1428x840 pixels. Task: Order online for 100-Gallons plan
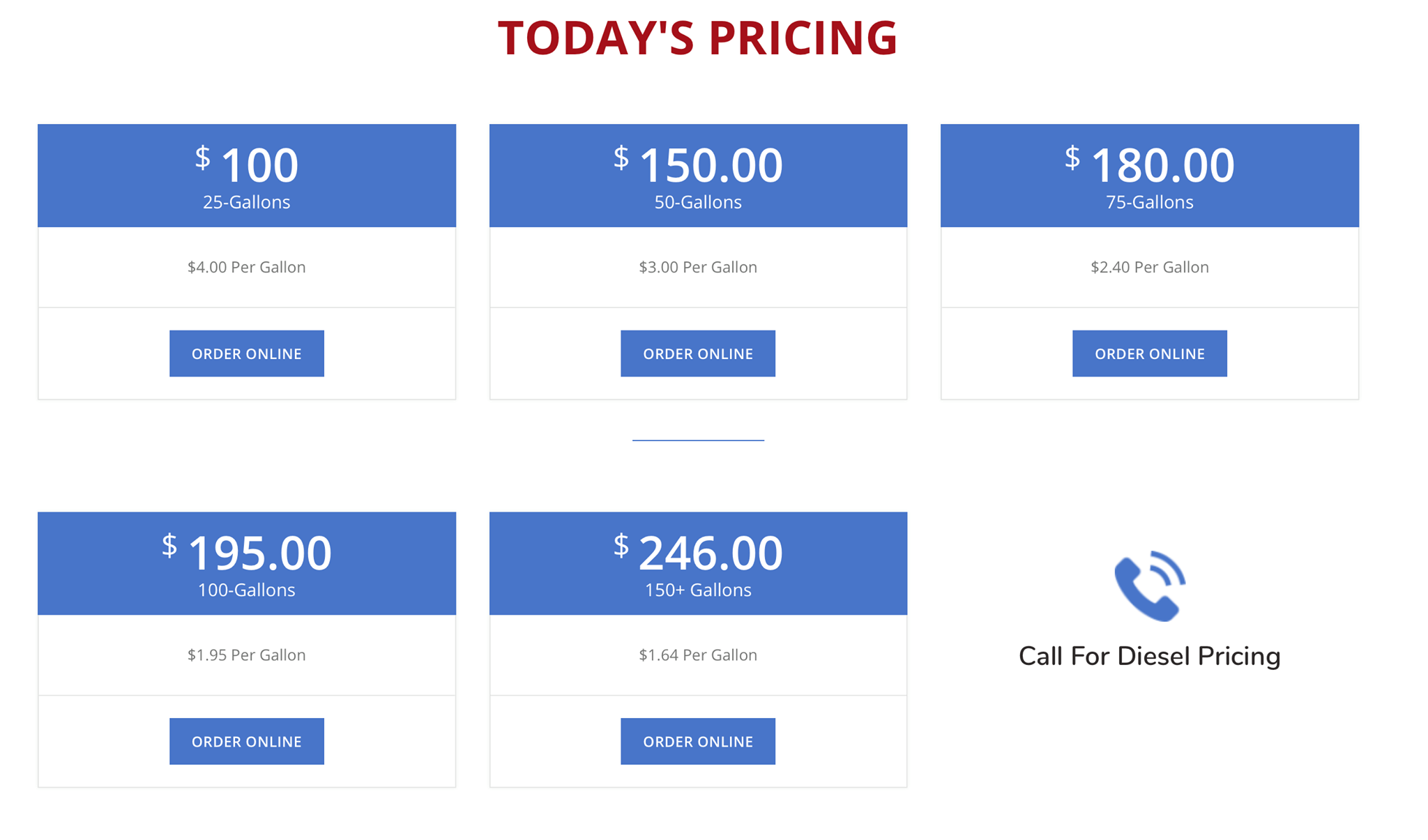[x=246, y=741]
